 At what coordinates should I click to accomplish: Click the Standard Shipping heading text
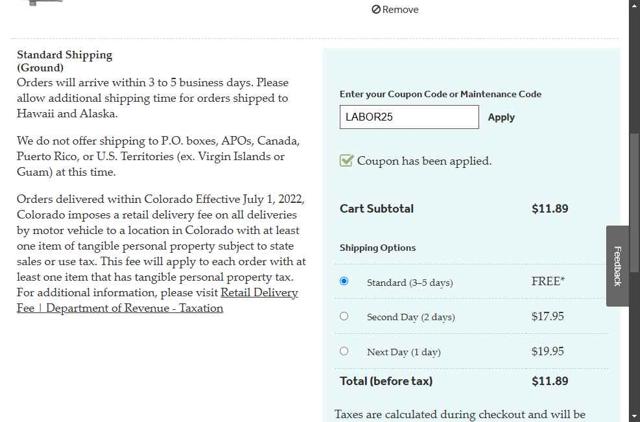click(65, 55)
